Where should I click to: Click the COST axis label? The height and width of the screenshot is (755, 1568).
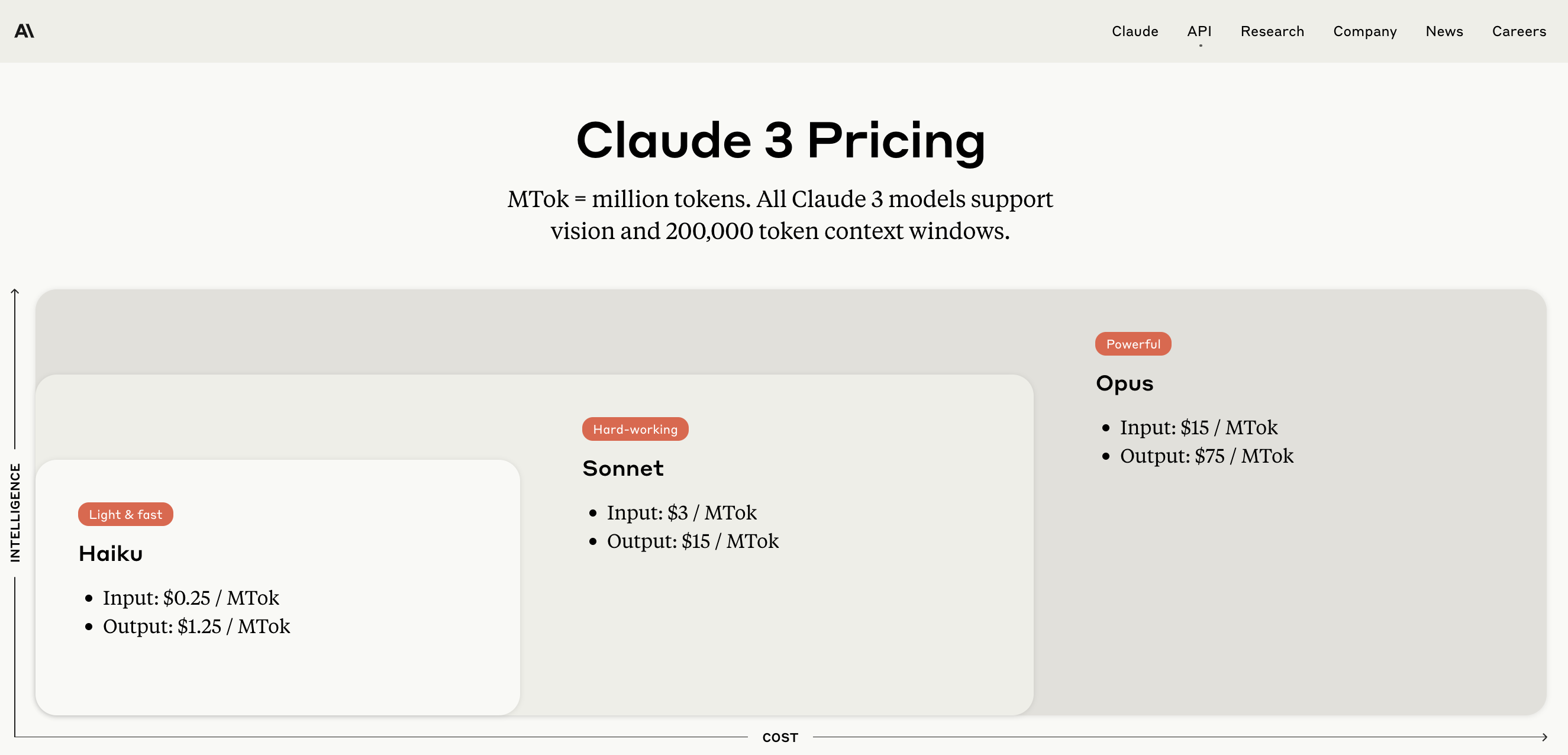tap(780, 738)
